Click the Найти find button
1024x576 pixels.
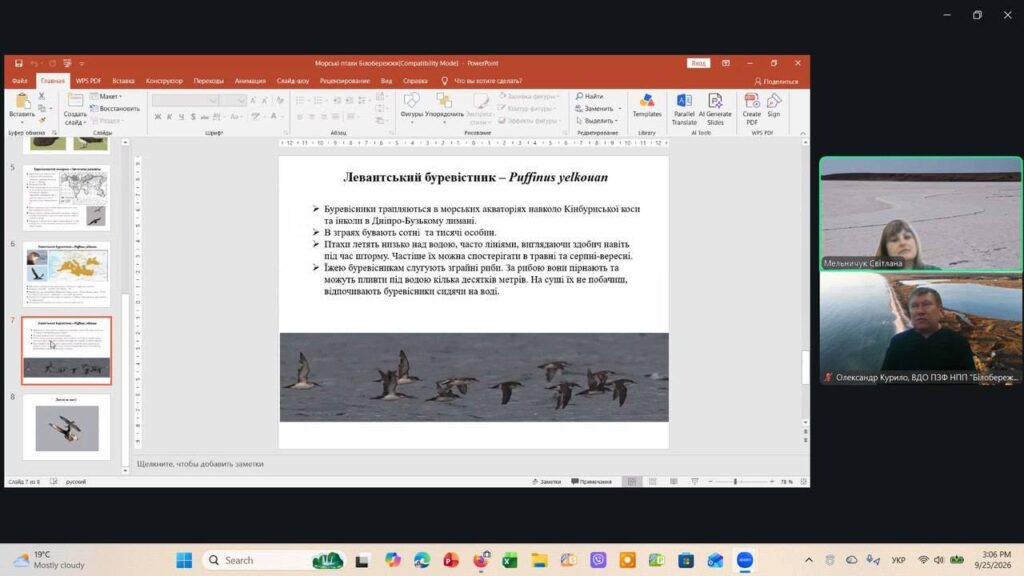click(x=590, y=96)
